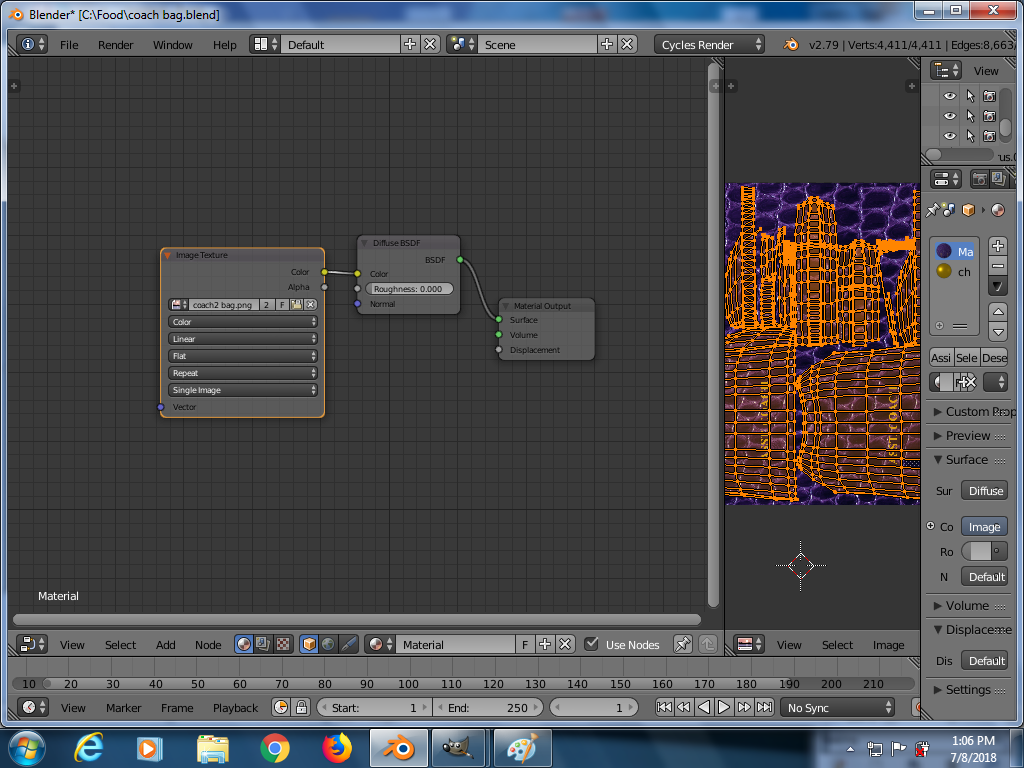Open the render properties camera tab icon

(x=980, y=179)
